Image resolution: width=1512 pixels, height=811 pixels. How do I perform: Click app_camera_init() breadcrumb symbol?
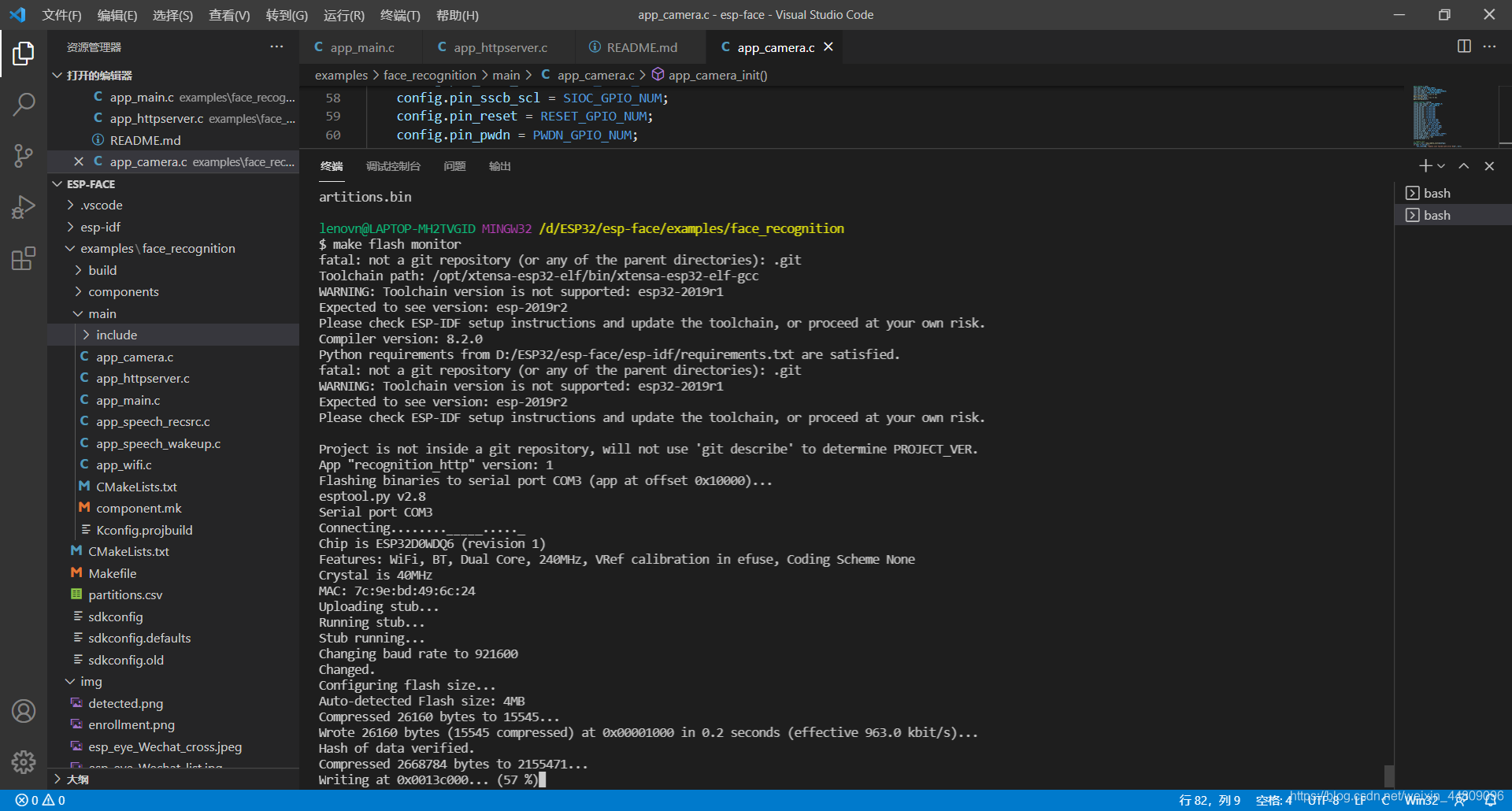point(717,76)
